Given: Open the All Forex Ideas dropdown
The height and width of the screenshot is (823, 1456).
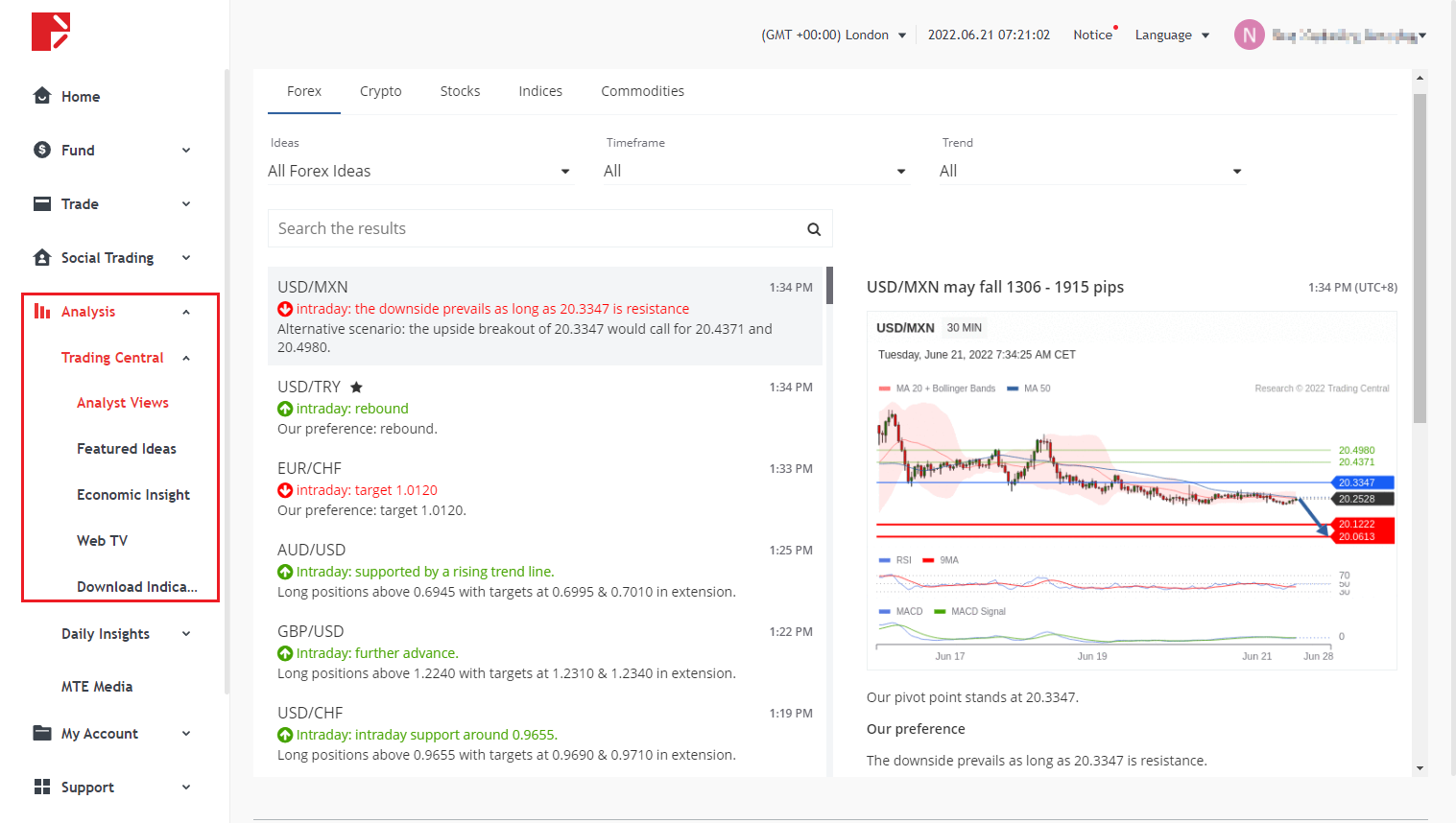Looking at the screenshot, I should click(420, 171).
